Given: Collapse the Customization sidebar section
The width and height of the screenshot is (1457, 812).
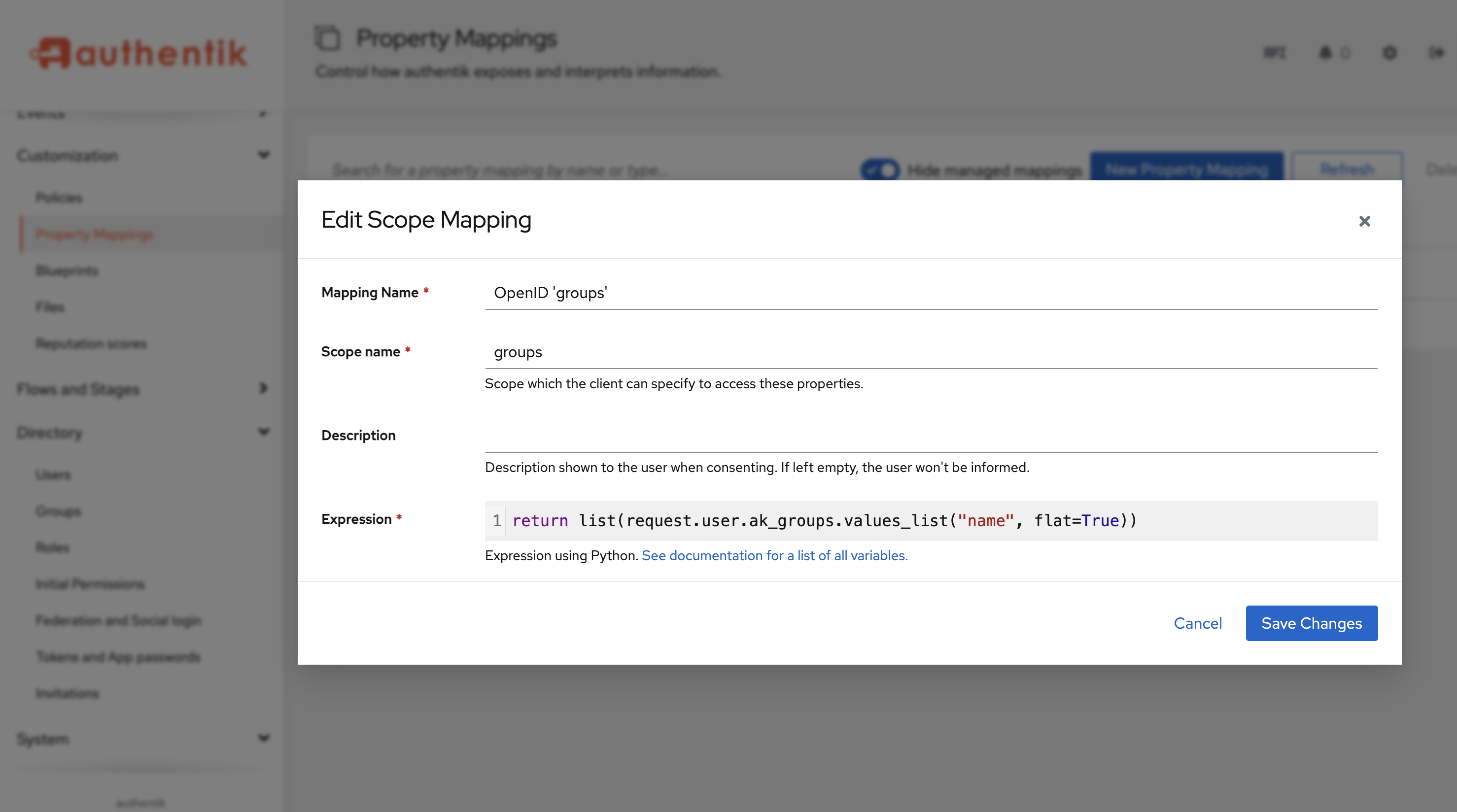Looking at the screenshot, I should tap(142, 156).
